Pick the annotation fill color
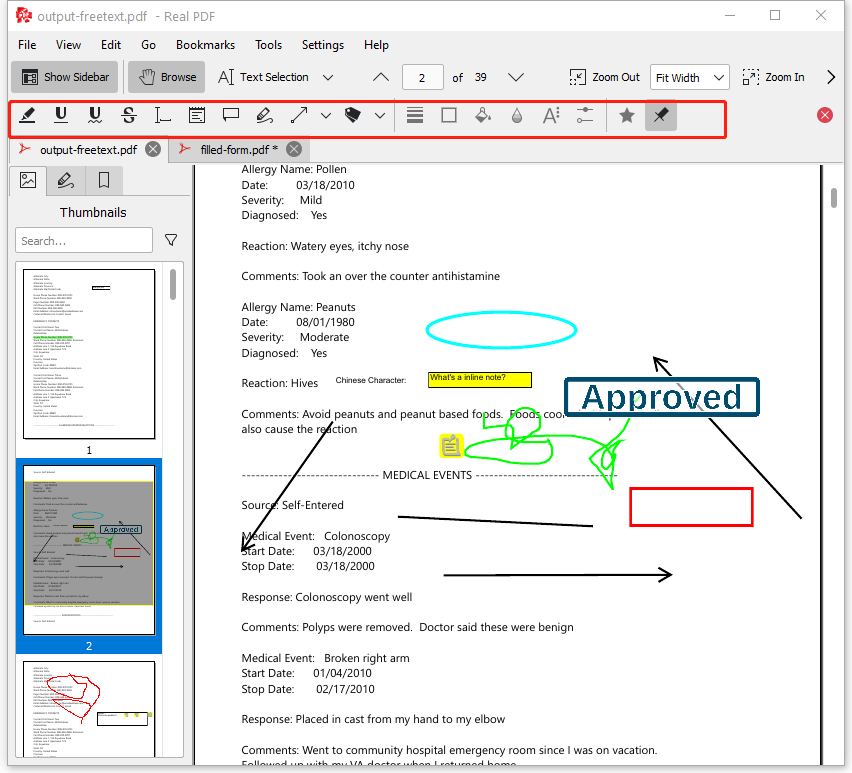852x773 pixels. coord(482,116)
